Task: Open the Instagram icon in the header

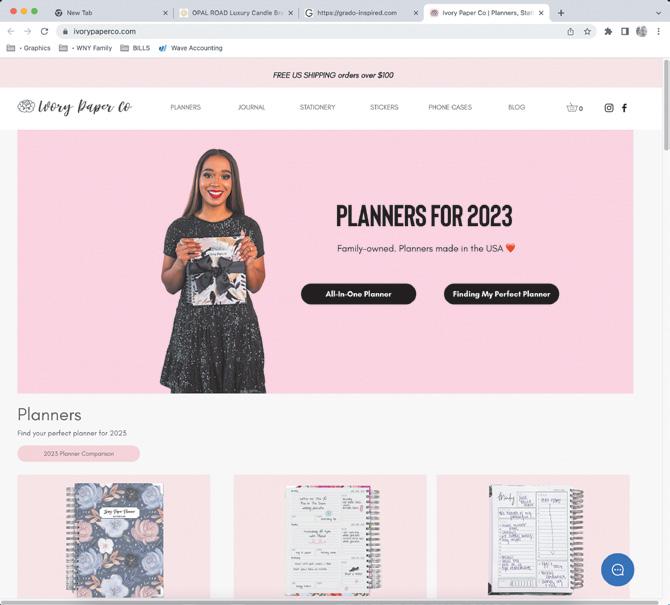Action: pyautogui.click(x=609, y=108)
